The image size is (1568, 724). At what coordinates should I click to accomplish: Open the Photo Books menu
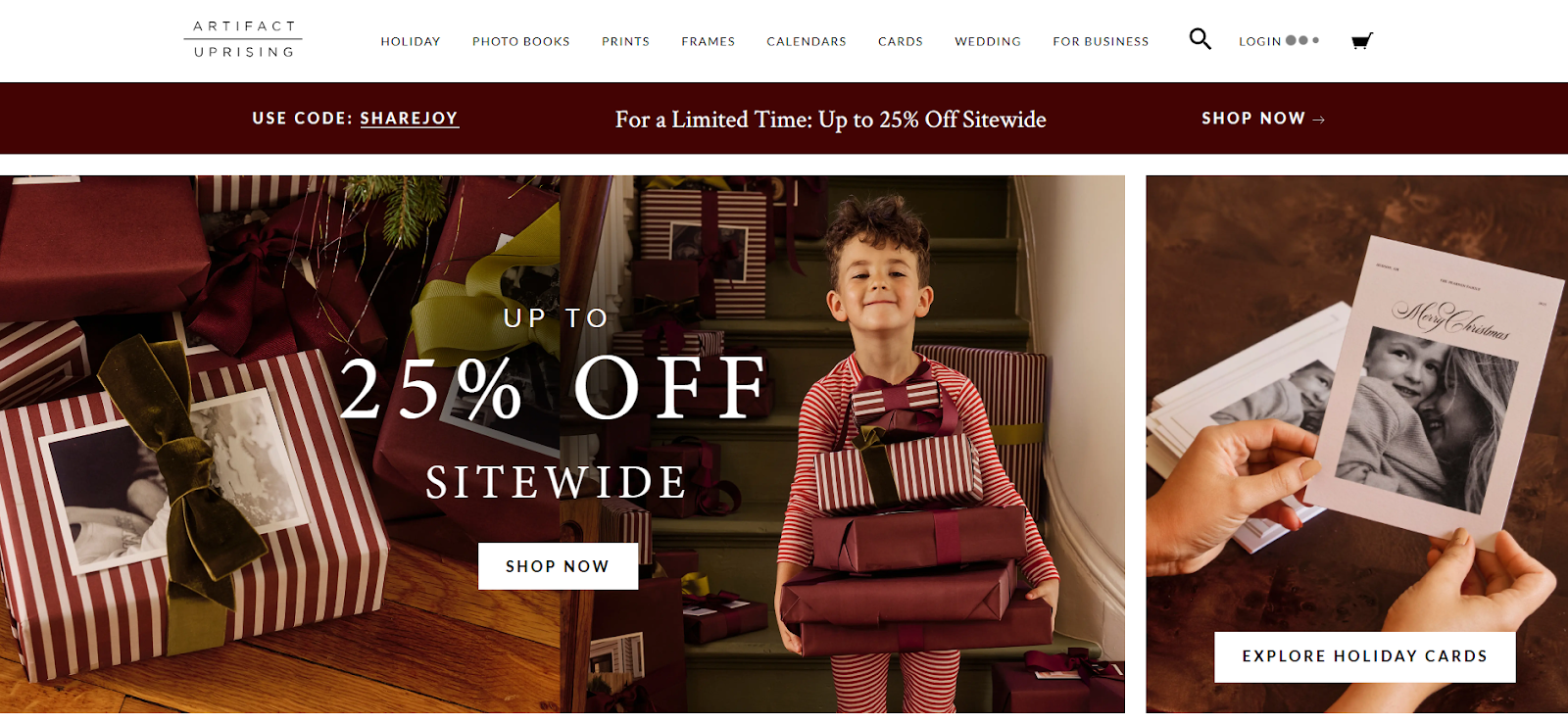520,41
